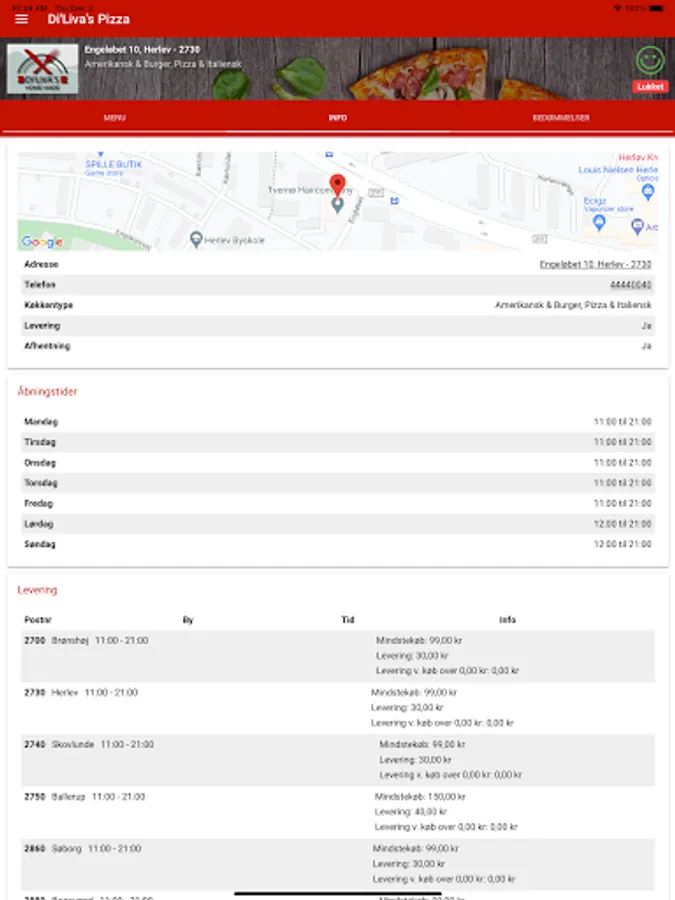Tap the Di'Liva's restaurant logo thumbnail
Screen dimensions: 675x900
point(42,69)
